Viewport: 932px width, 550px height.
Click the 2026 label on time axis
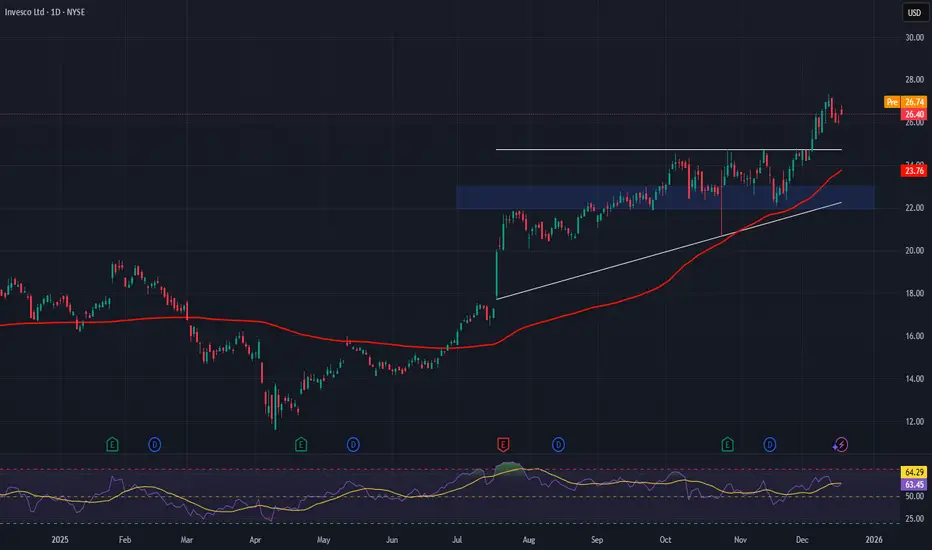coord(874,540)
